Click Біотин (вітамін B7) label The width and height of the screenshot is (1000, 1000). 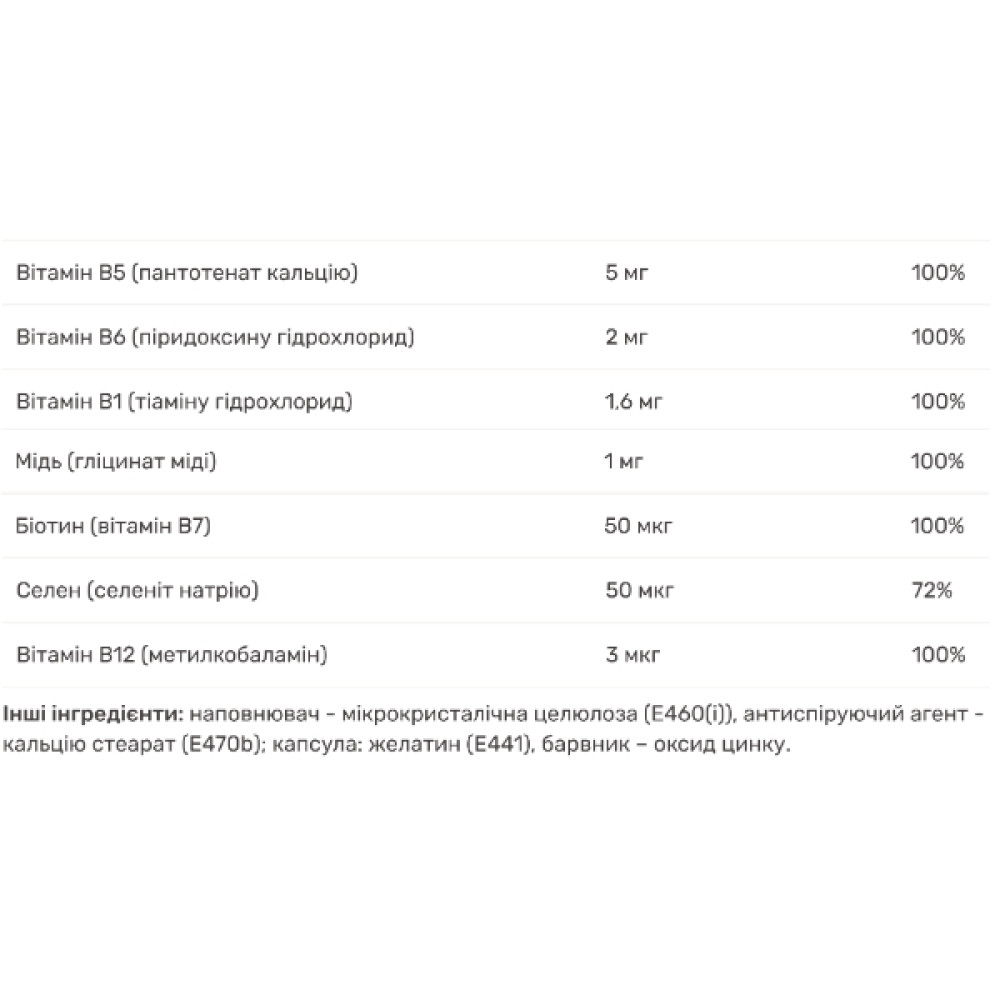(113, 526)
